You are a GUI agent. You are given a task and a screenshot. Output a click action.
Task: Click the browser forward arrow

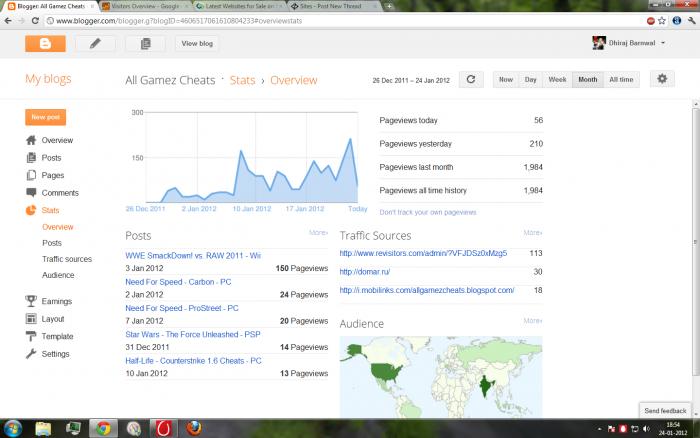[21, 21]
